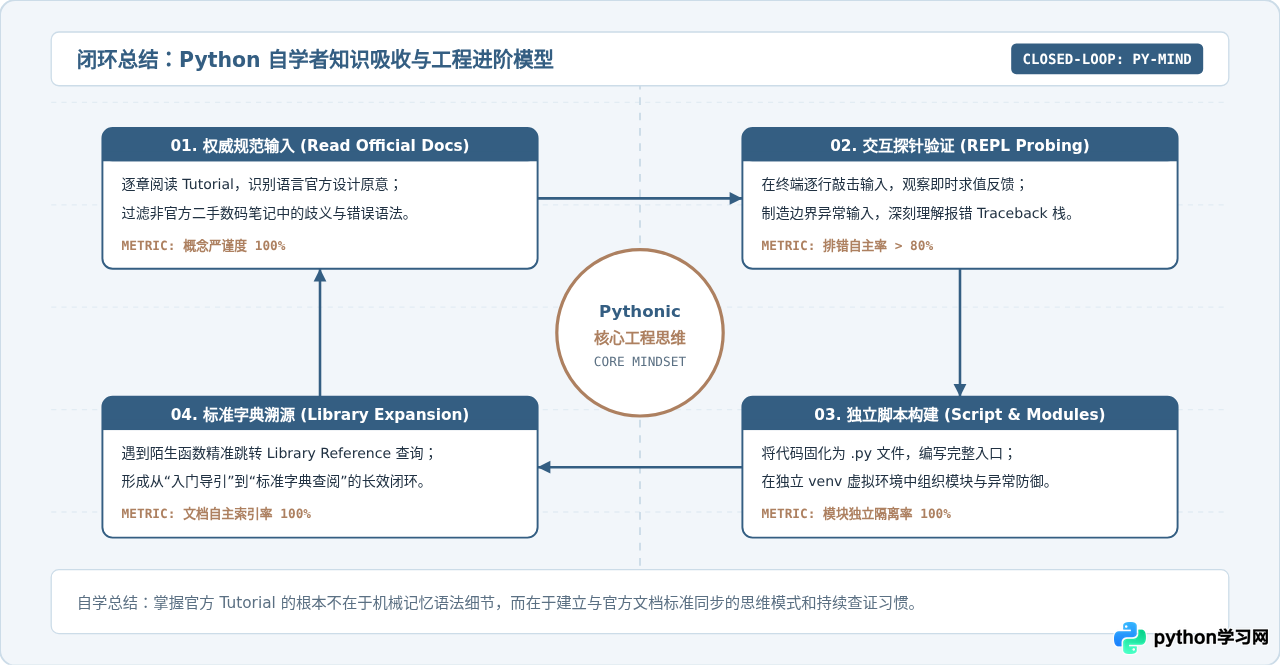This screenshot has width=1280, height=666.
Task: Click the CLOSED-LOOP: PY-MIND badge
Action: pyautogui.click(x=1107, y=59)
